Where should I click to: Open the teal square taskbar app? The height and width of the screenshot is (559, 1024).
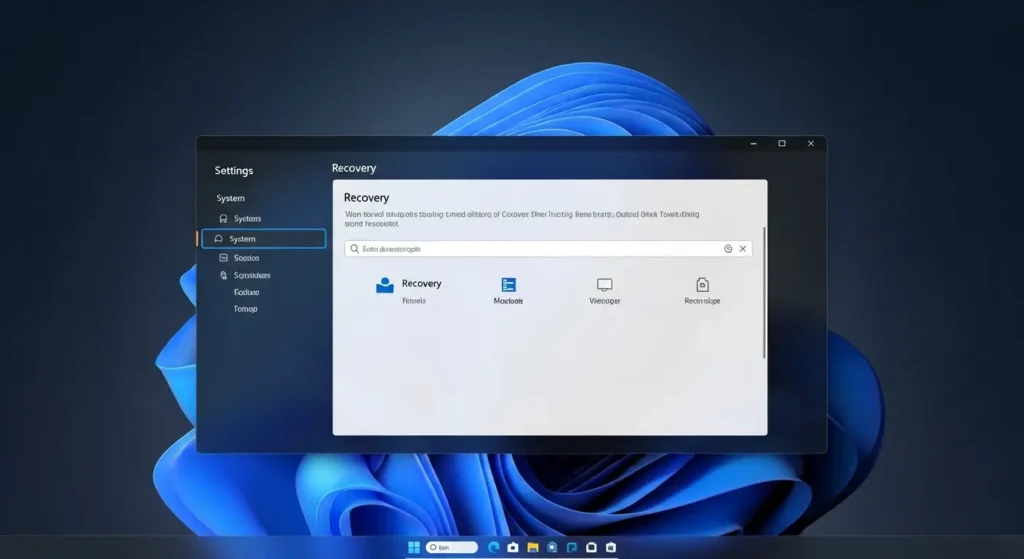pyautogui.click(x=572, y=547)
